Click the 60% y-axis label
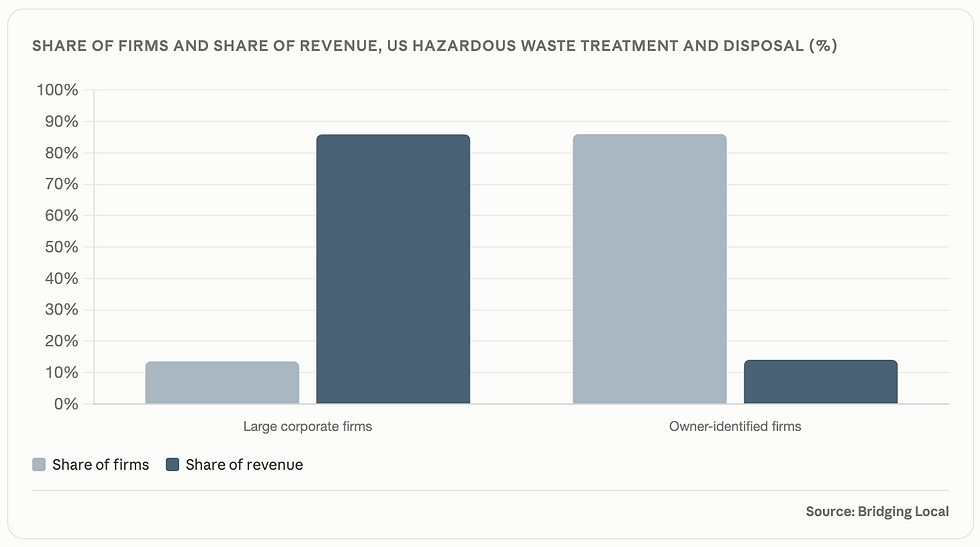The image size is (980, 547). tap(61, 216)
